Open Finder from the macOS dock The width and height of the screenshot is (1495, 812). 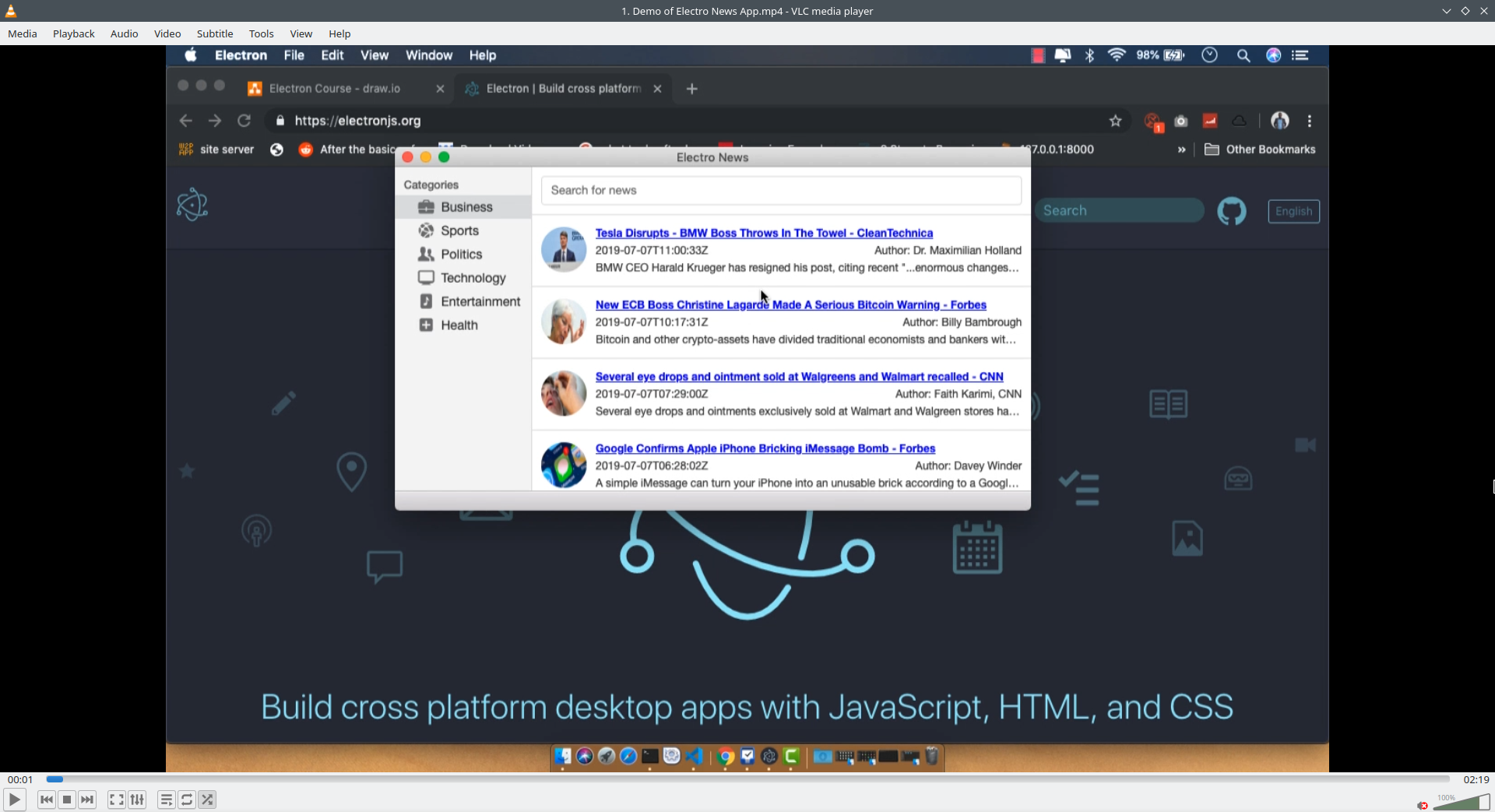pos(563,756)
